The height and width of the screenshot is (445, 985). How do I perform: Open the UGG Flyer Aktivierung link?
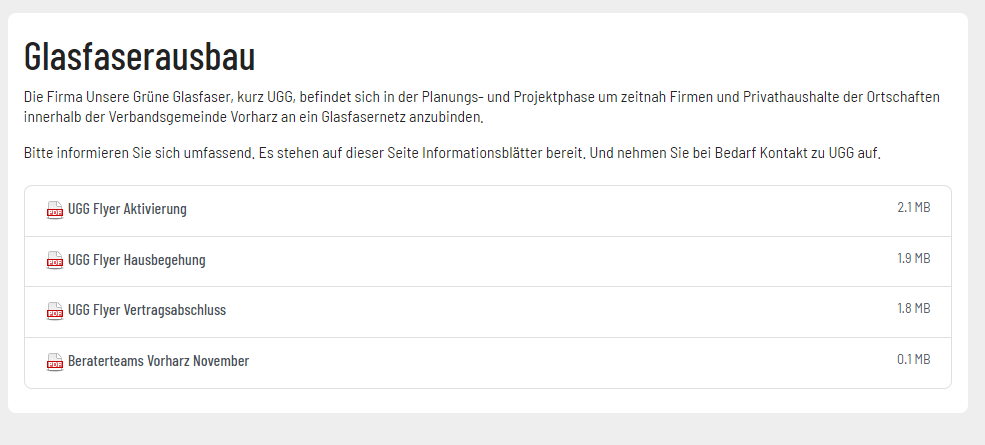[127, 210]
